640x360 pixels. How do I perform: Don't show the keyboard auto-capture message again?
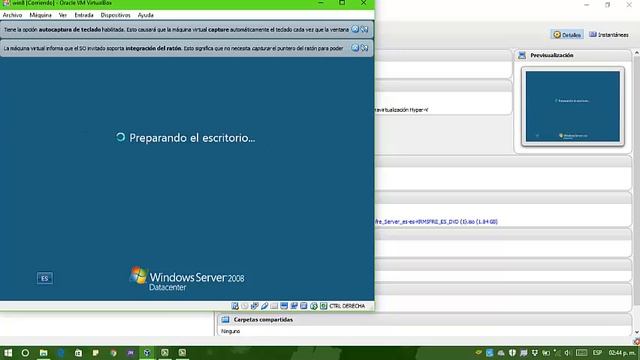pyautogui.click(x=364, y=29)
